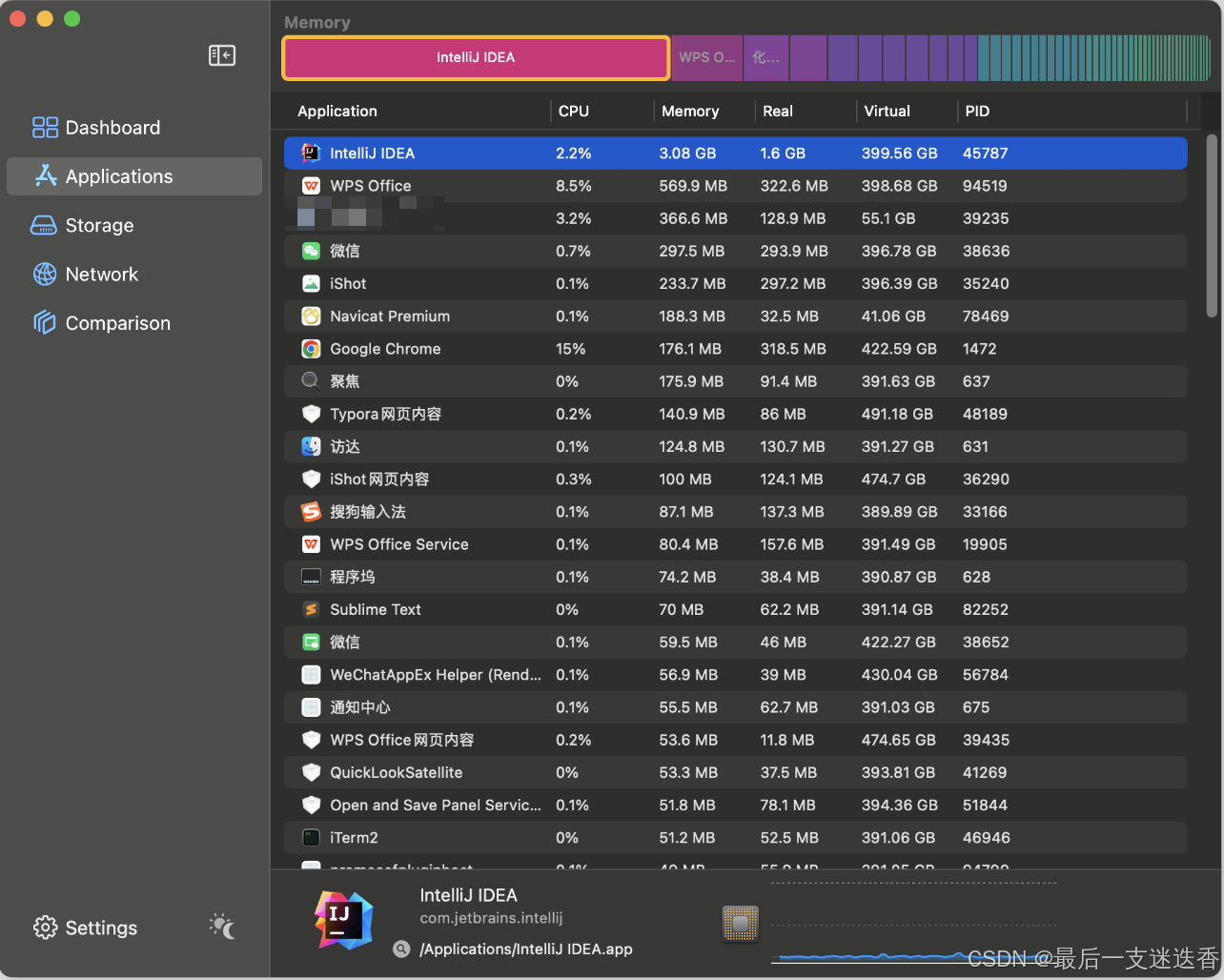Click the WPS Office Service row icon

click(311, 544)
